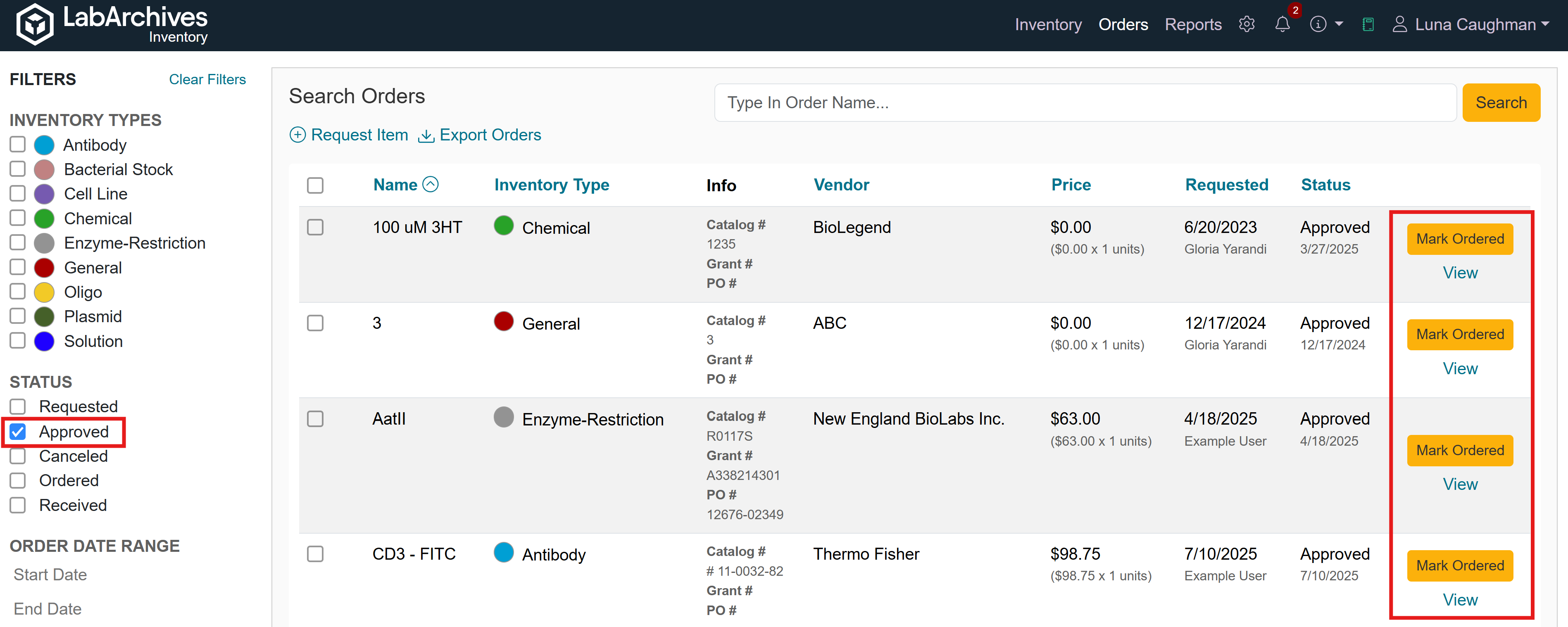The height and width of the screenshot is (627, 1568).
Task: Open the settings gear icon
Action: pyautogui.click(x=1247, y=24)
